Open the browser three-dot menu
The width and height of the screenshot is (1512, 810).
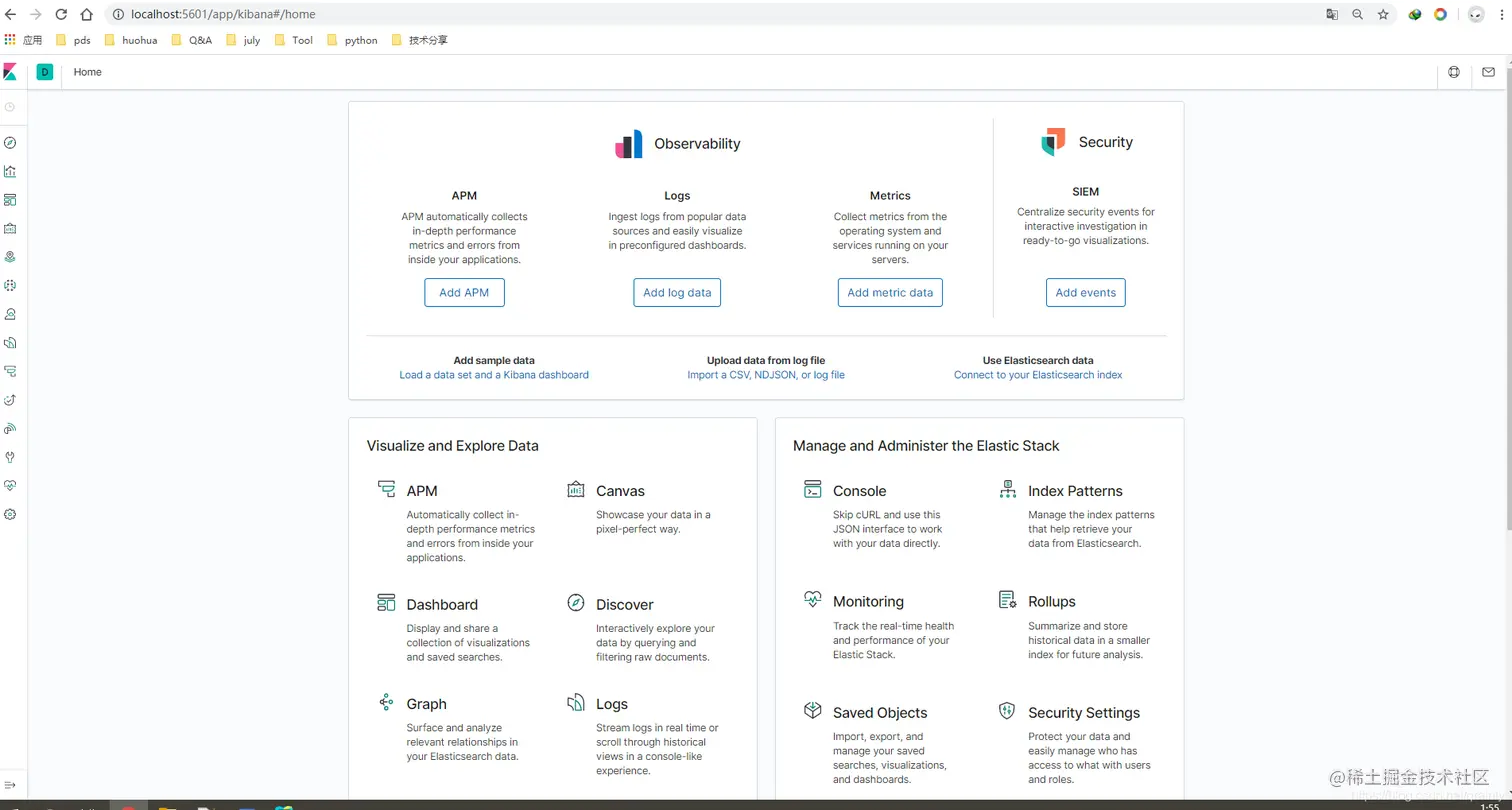tap(1501, 15)
